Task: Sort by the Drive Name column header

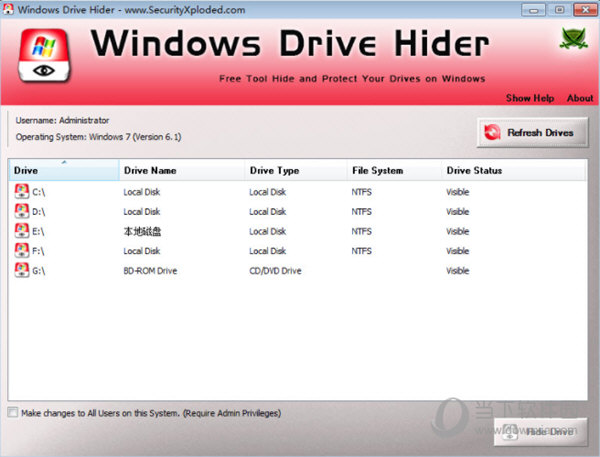Action: point(182,170)
